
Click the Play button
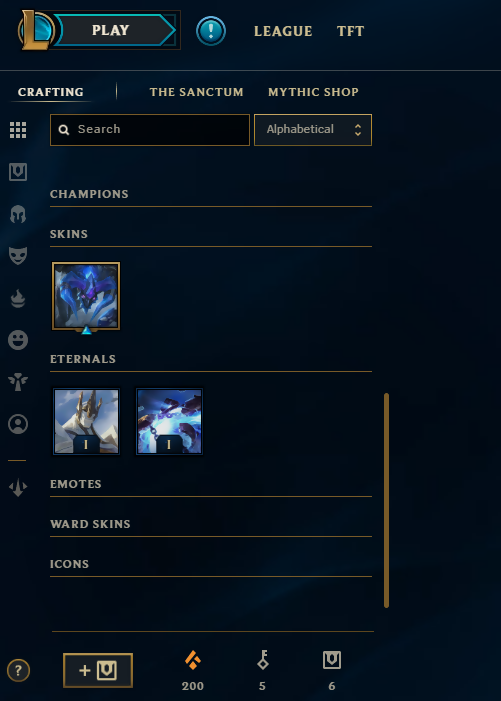[x=111, y=30]
